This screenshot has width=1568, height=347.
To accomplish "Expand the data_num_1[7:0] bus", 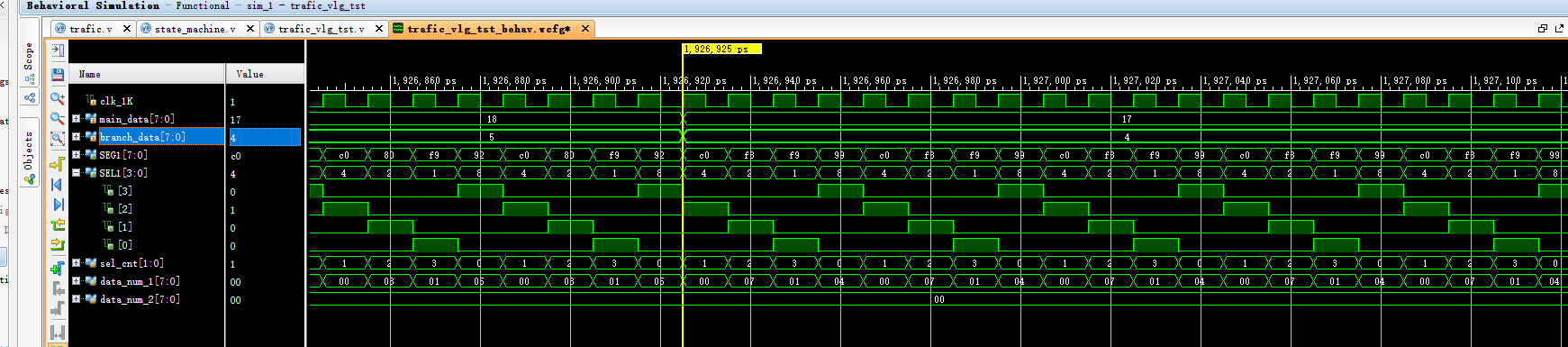I will (77, 280).
